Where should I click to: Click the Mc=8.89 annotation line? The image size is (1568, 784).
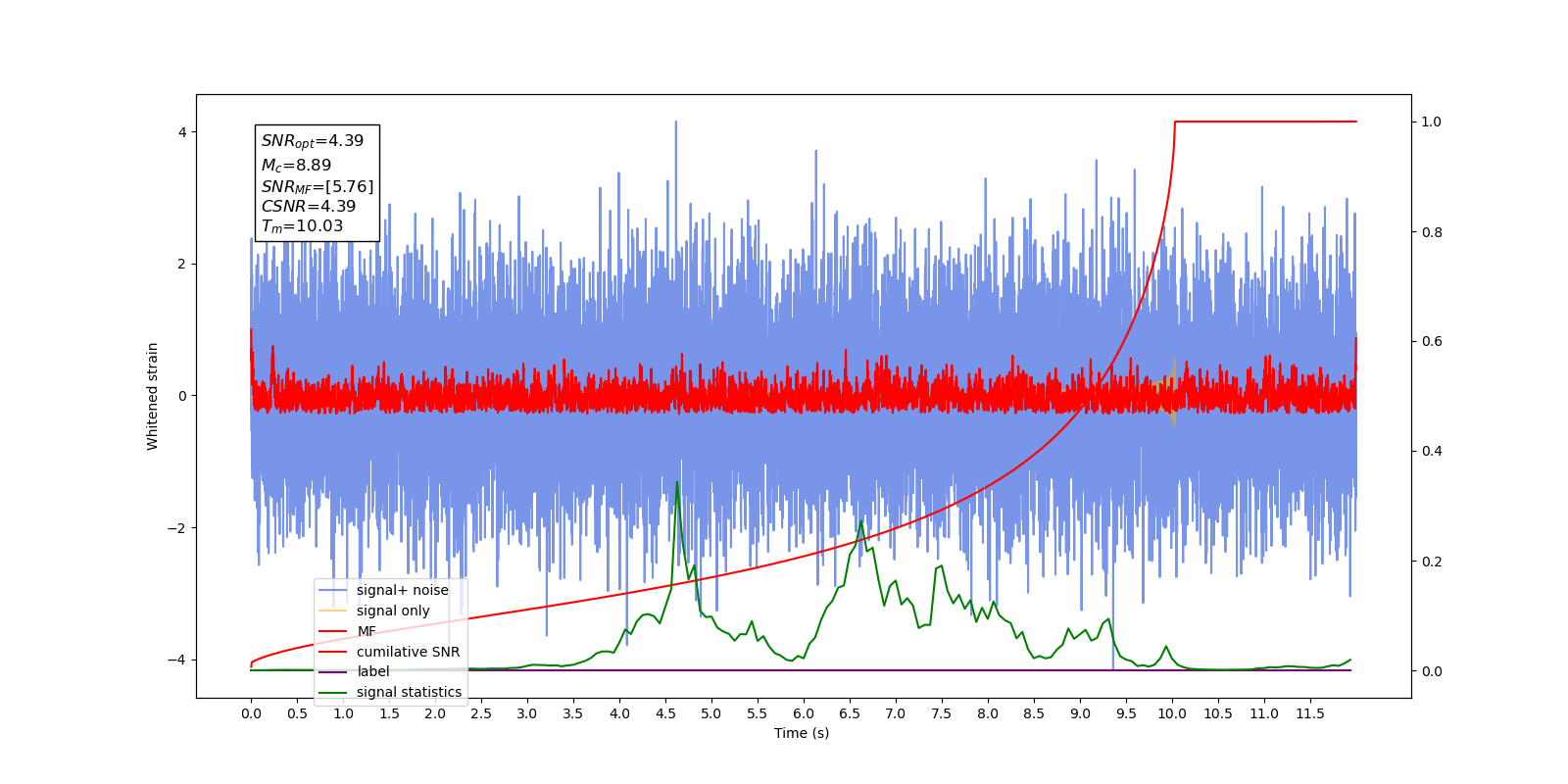click(x=296, y=166)
